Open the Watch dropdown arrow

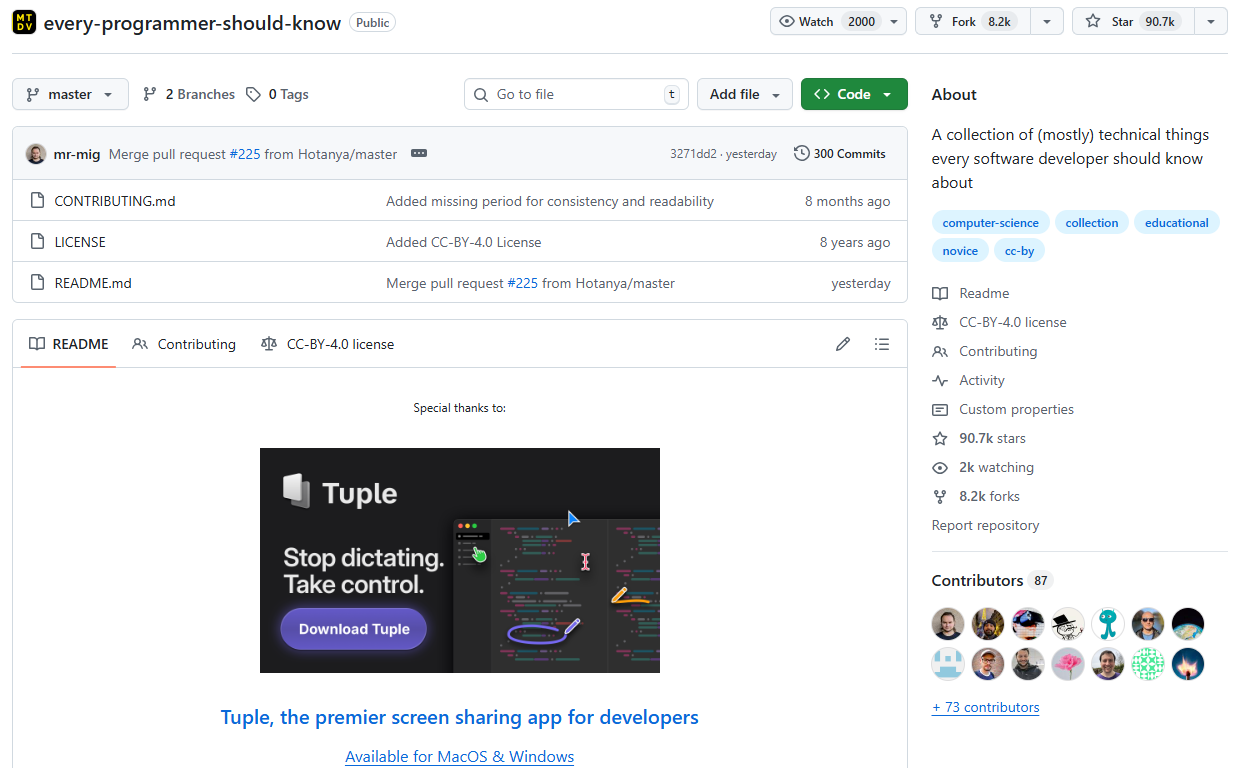[x=895, y=21]
